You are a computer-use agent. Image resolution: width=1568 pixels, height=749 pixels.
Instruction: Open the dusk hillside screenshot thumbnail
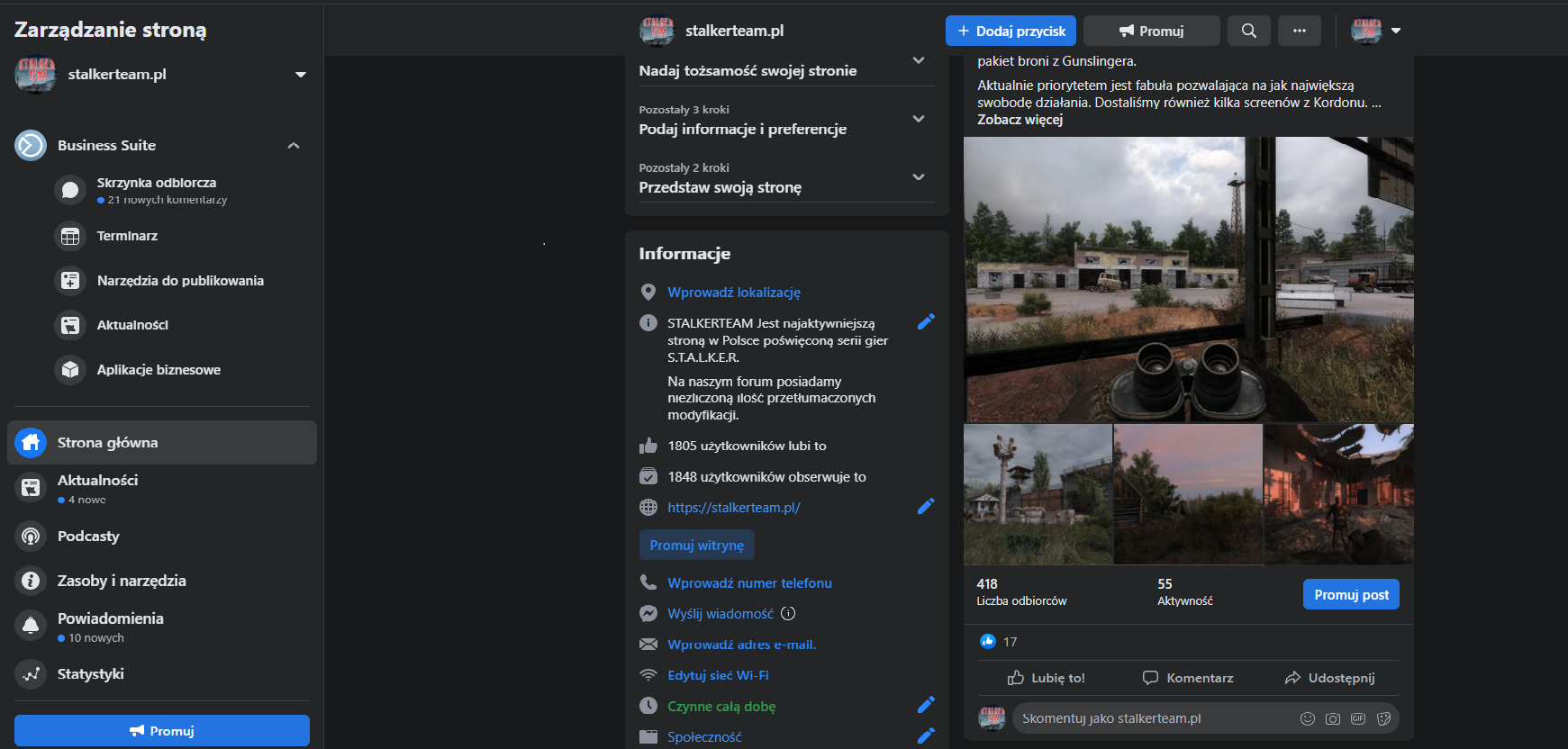coord(1189,494)
